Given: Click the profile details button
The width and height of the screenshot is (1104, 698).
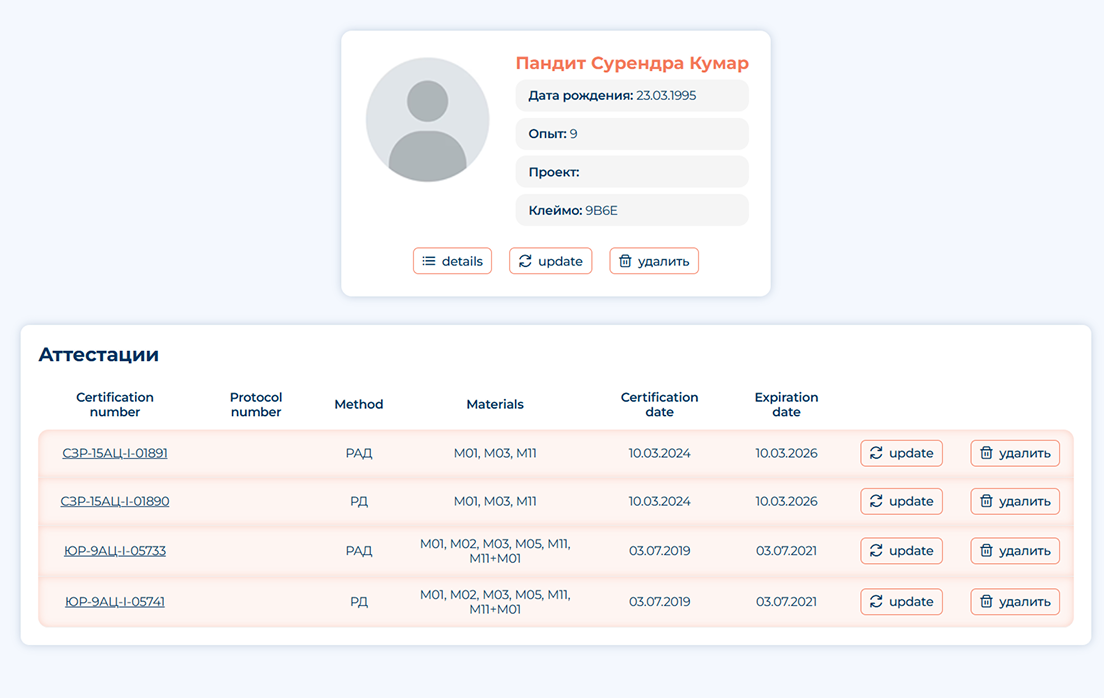Looking at the screenshot, I should pyautogui.click(x=452, y=261).
